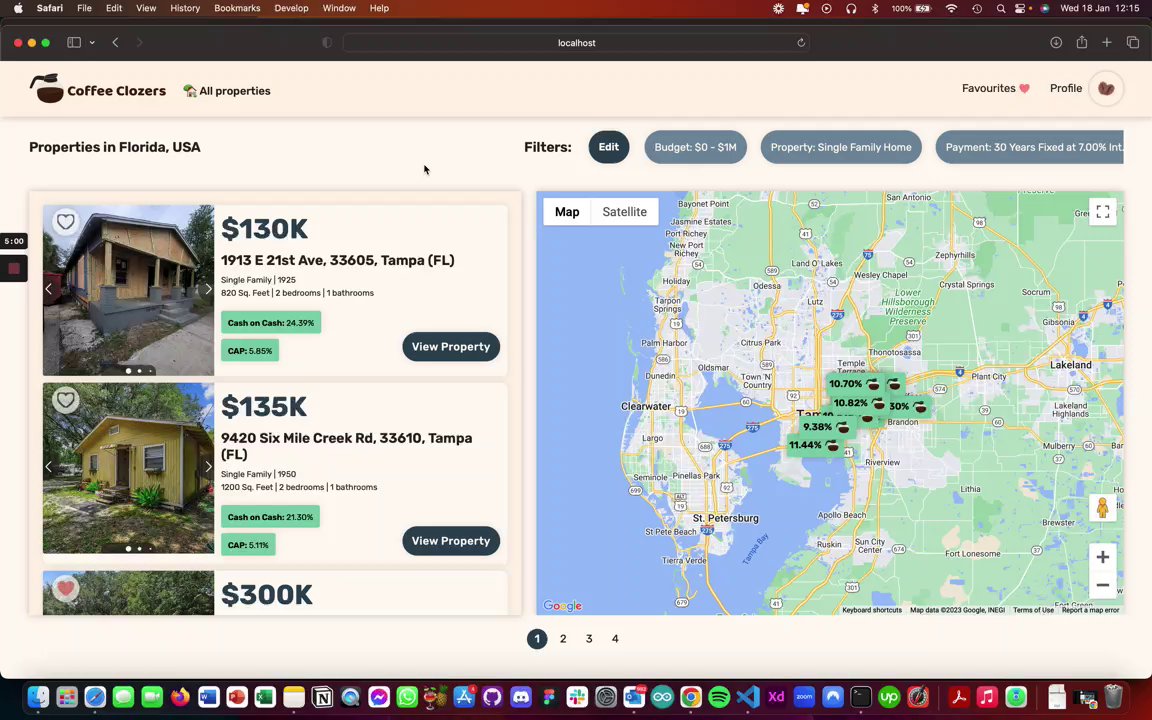
Task: View the 9420 Six Mile Creek Rd property
Action: pyautogui.click(x=450, y=541)
